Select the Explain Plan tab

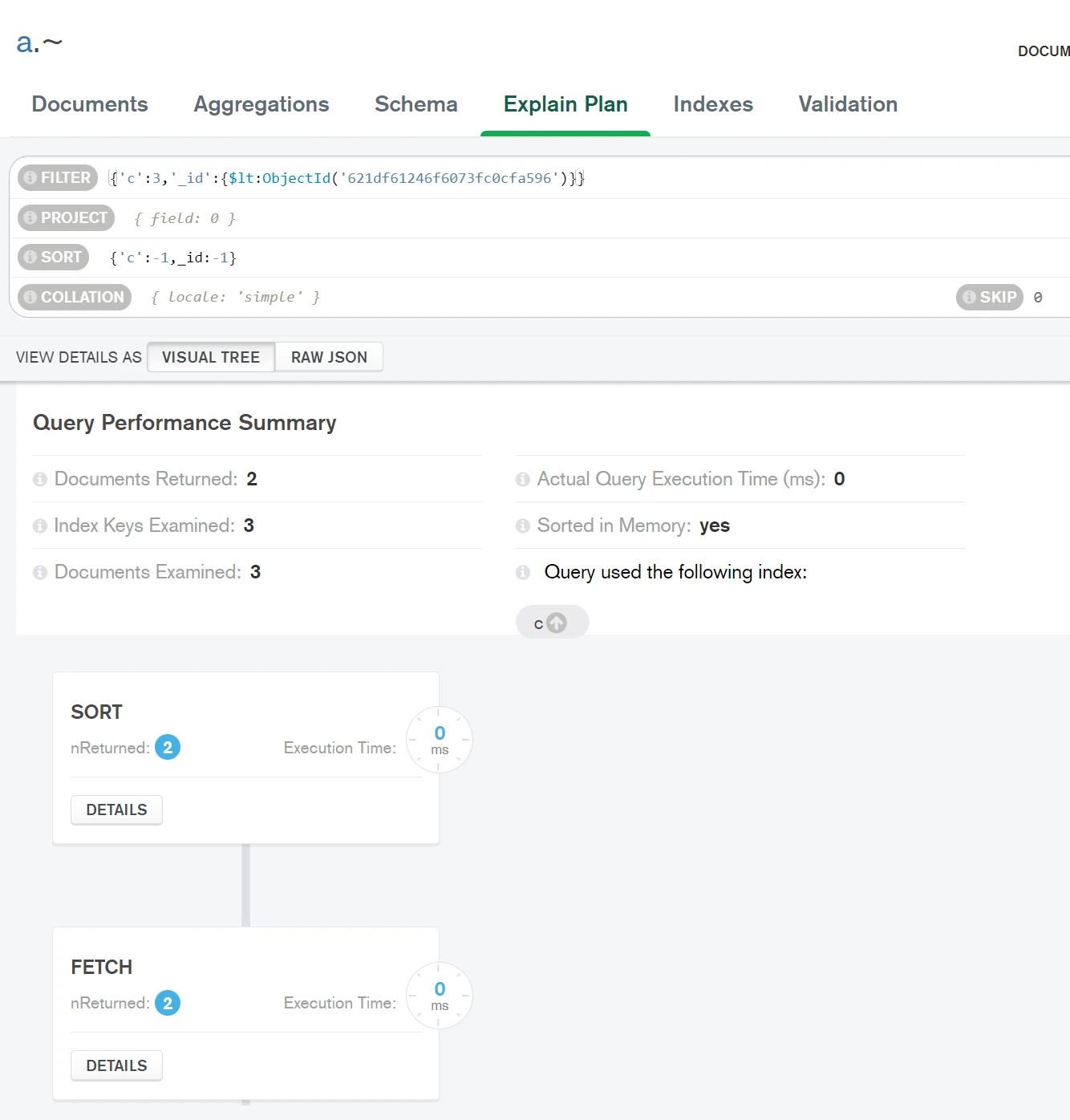click(x=565, y=104)
